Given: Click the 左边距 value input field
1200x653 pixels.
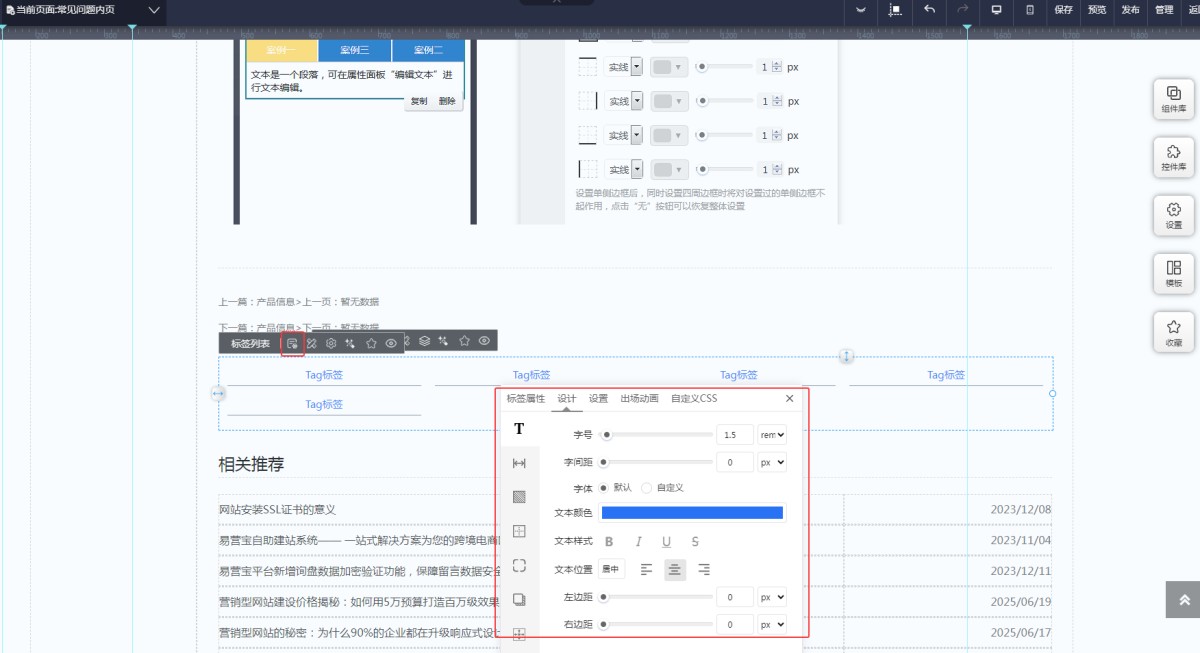Looking at the screenshot, I should (x=735, y=597).
